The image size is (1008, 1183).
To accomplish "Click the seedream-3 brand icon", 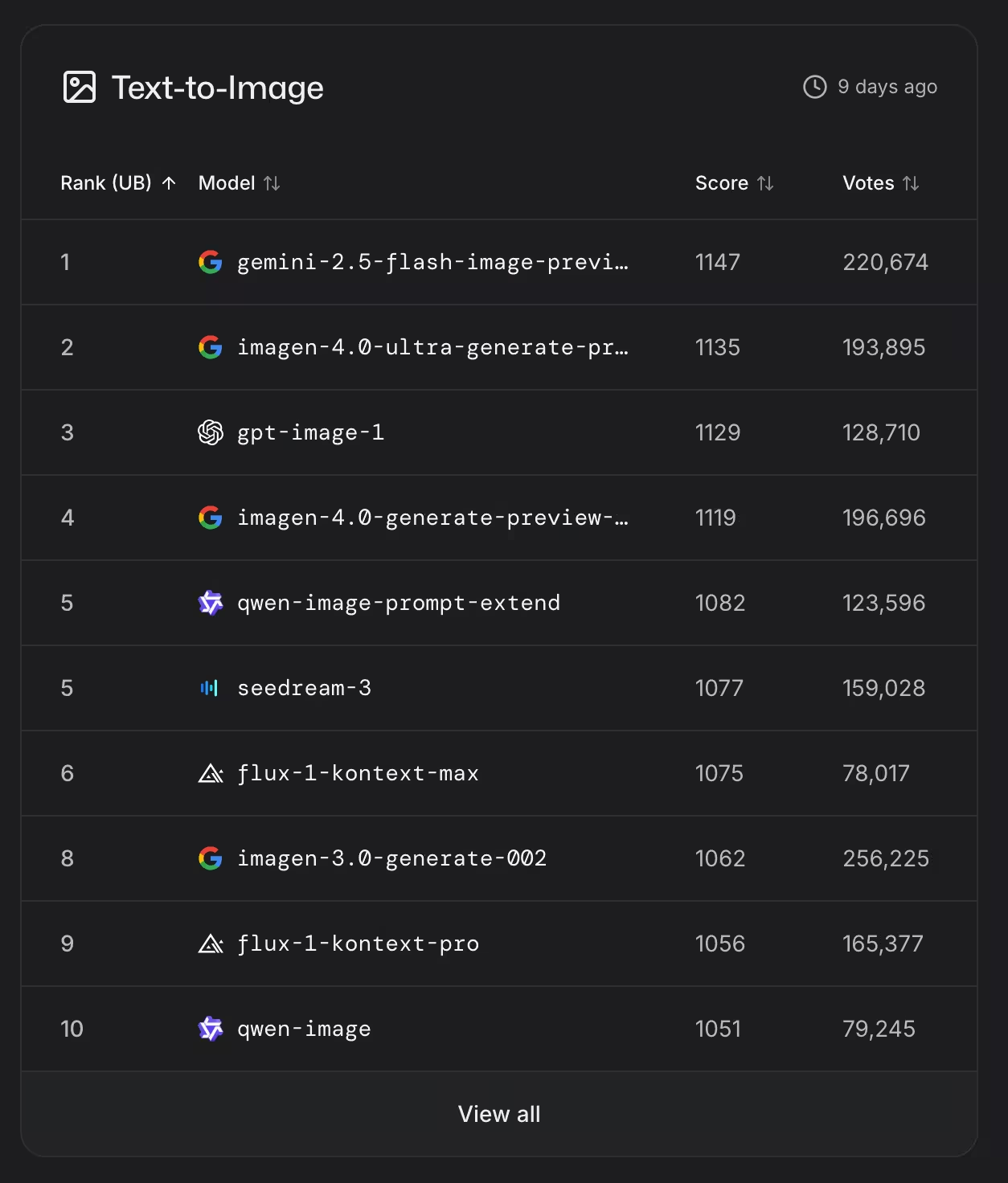I will 210,688.
